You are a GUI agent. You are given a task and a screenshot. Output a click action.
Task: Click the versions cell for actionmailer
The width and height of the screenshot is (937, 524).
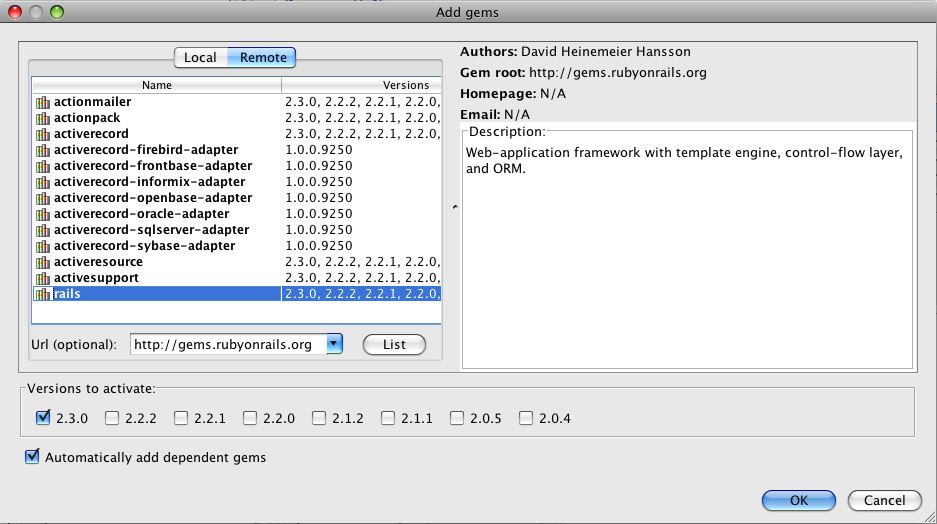click(x=362, y=102)
